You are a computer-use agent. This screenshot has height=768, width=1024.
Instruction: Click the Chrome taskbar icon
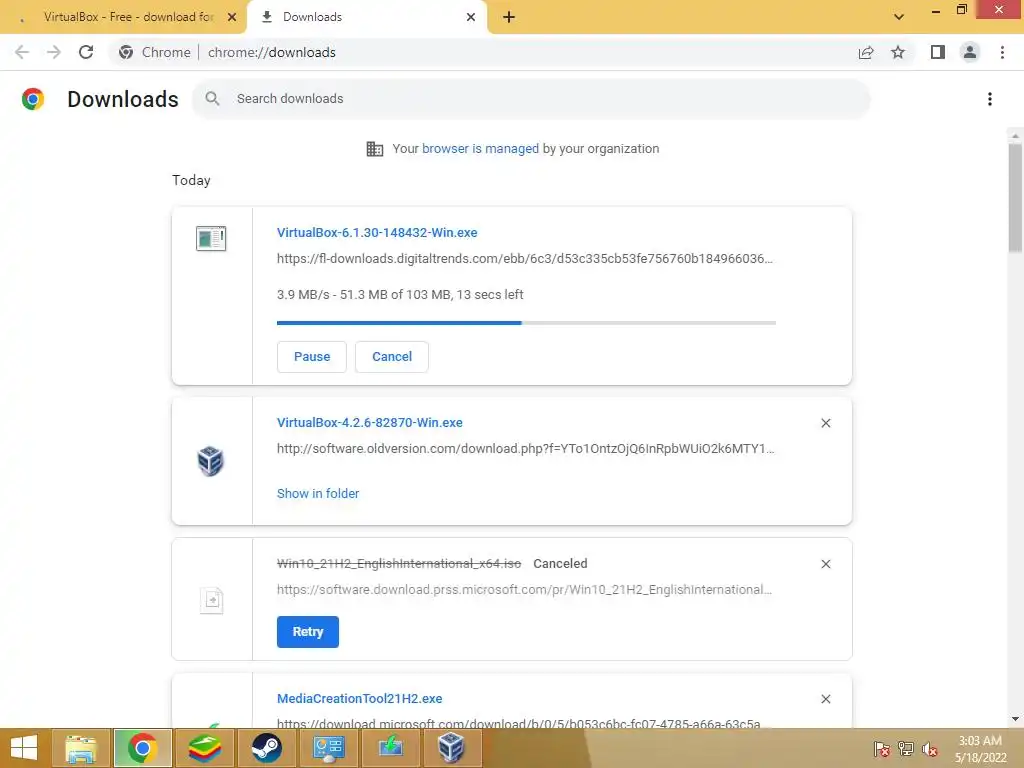tap(142, 748)
